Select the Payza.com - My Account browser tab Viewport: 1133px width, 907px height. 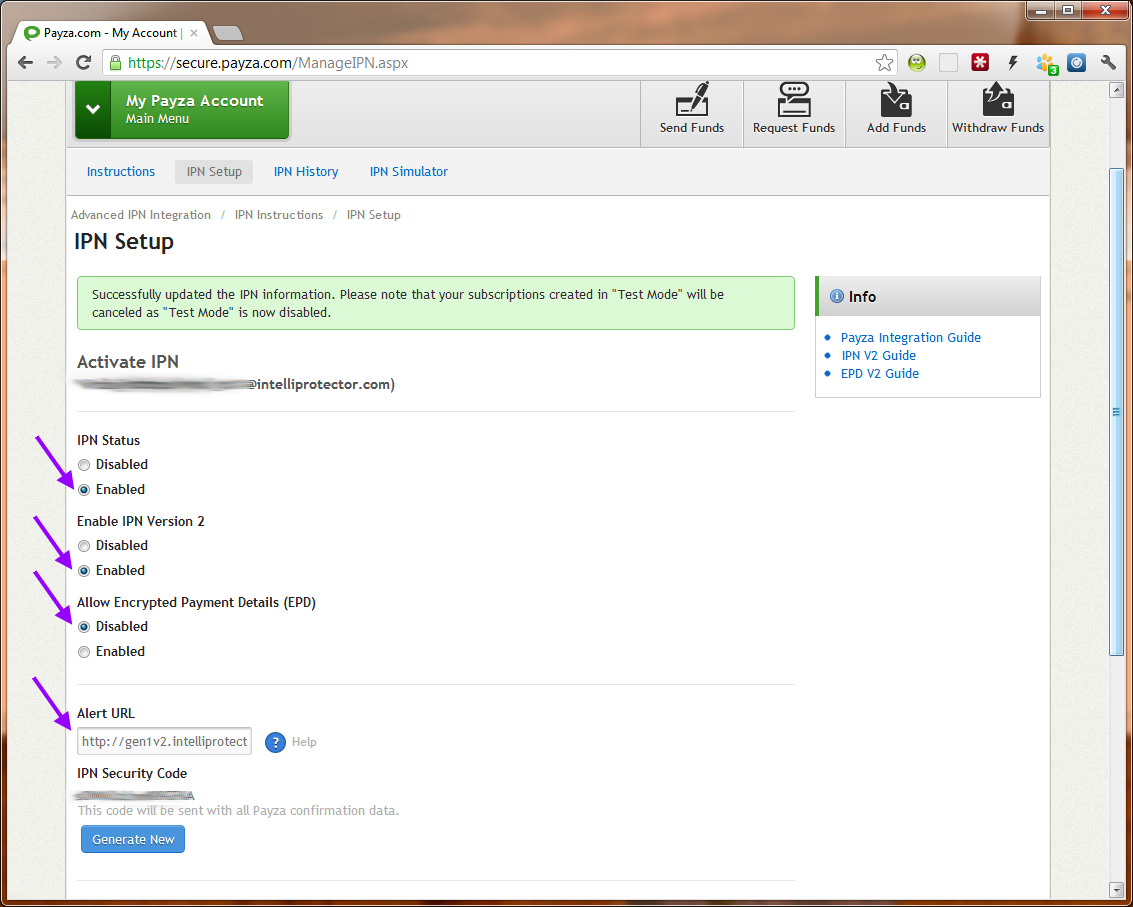(x=111, y=33)
